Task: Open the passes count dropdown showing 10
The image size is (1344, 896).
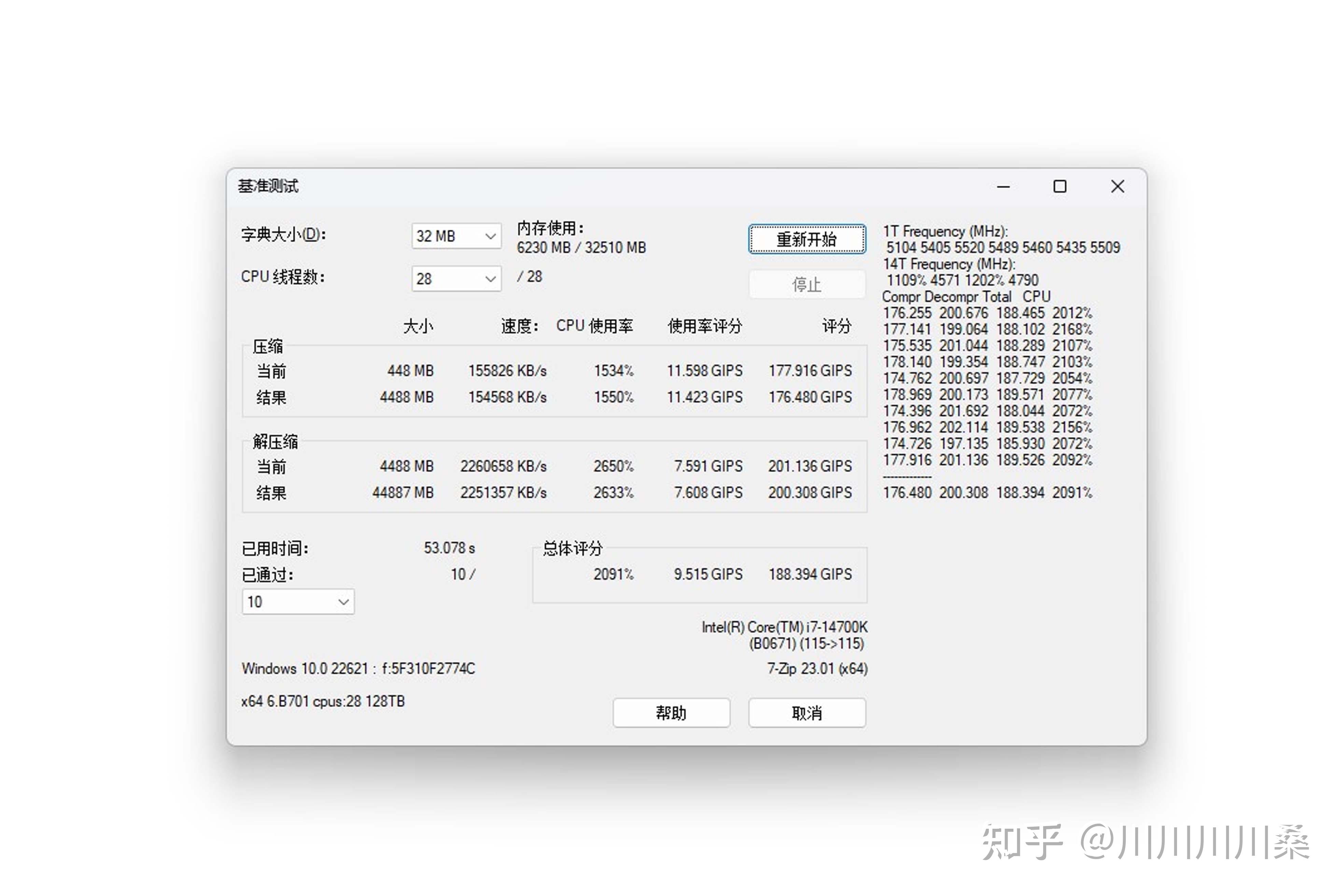Action: [x=297, y=602]
